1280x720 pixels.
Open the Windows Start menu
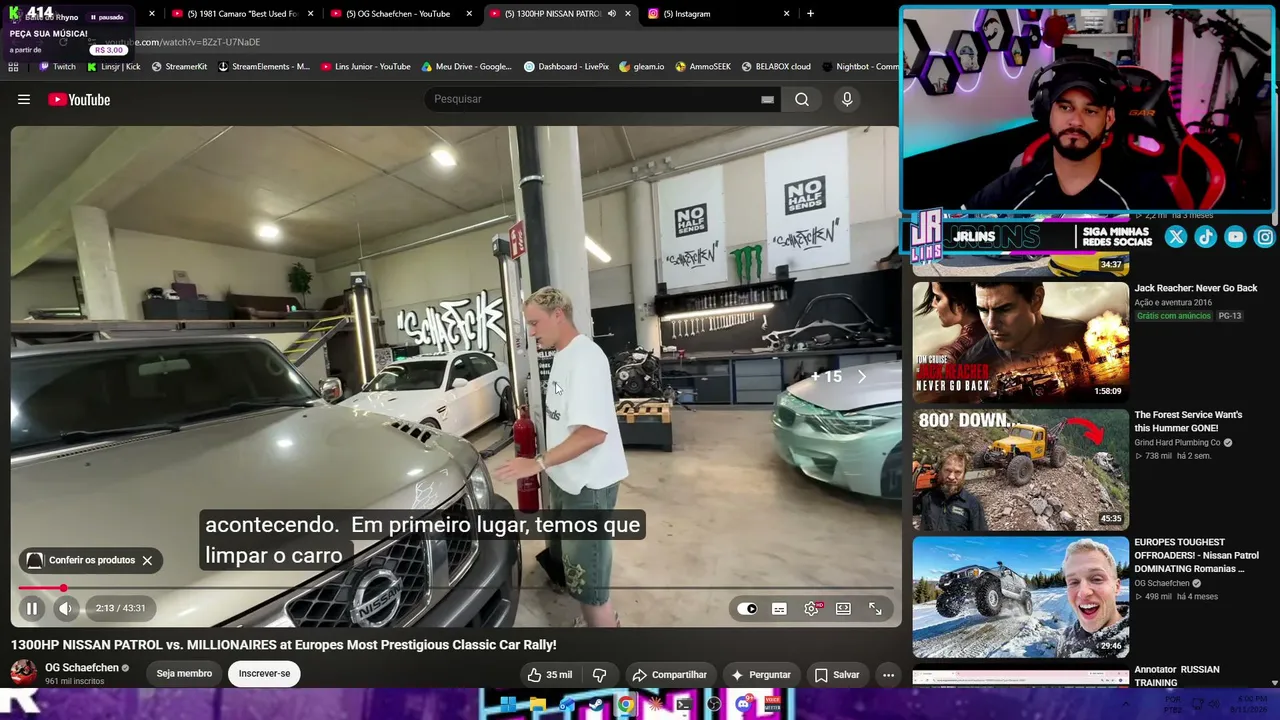(x=508, y=705)
